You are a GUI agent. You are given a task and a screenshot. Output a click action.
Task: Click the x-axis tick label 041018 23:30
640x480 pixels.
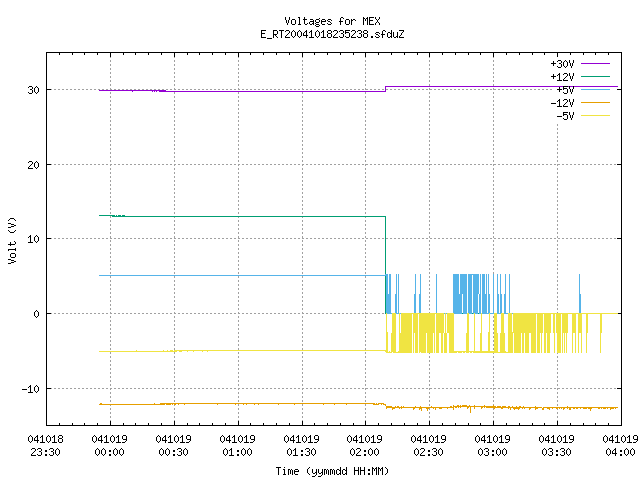(45, 446)
